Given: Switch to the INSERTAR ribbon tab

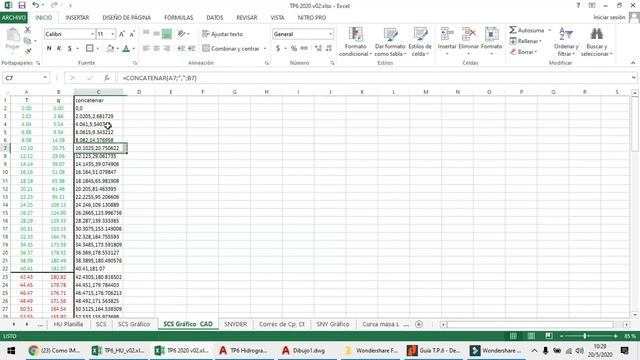Looking at the screenshot, I should (77, 18).
